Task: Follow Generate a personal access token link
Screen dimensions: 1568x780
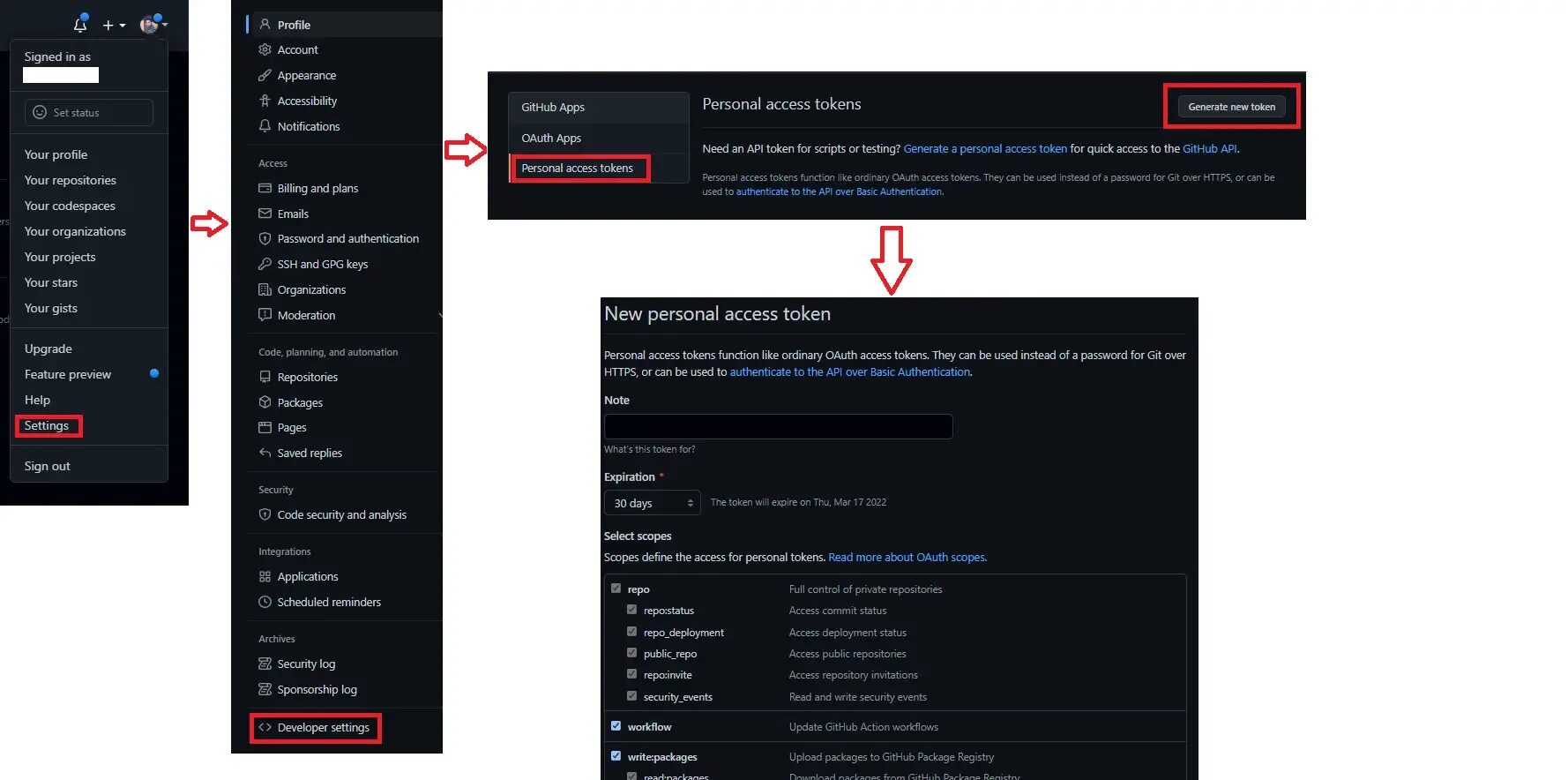Action: point(985,149)
